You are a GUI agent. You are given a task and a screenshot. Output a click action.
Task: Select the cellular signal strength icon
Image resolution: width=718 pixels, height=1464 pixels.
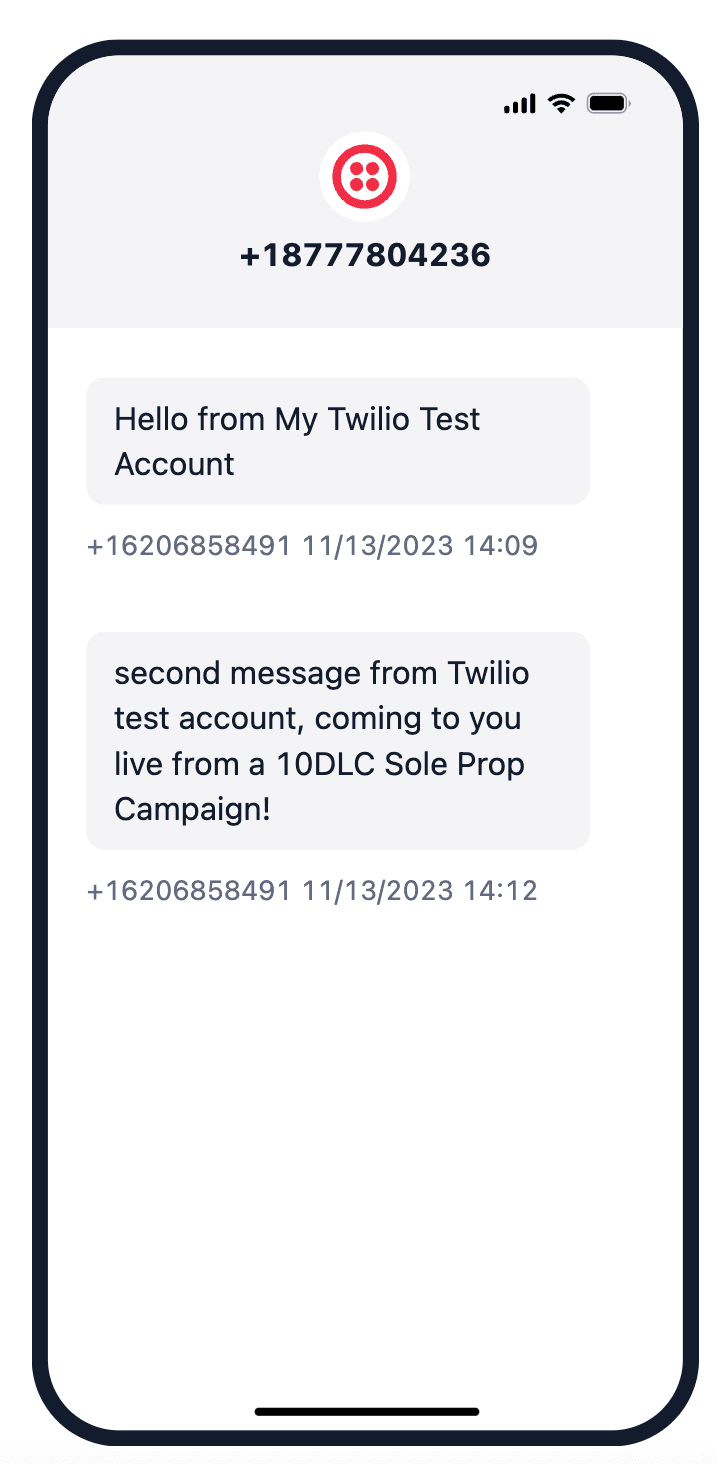coord(519,103)
